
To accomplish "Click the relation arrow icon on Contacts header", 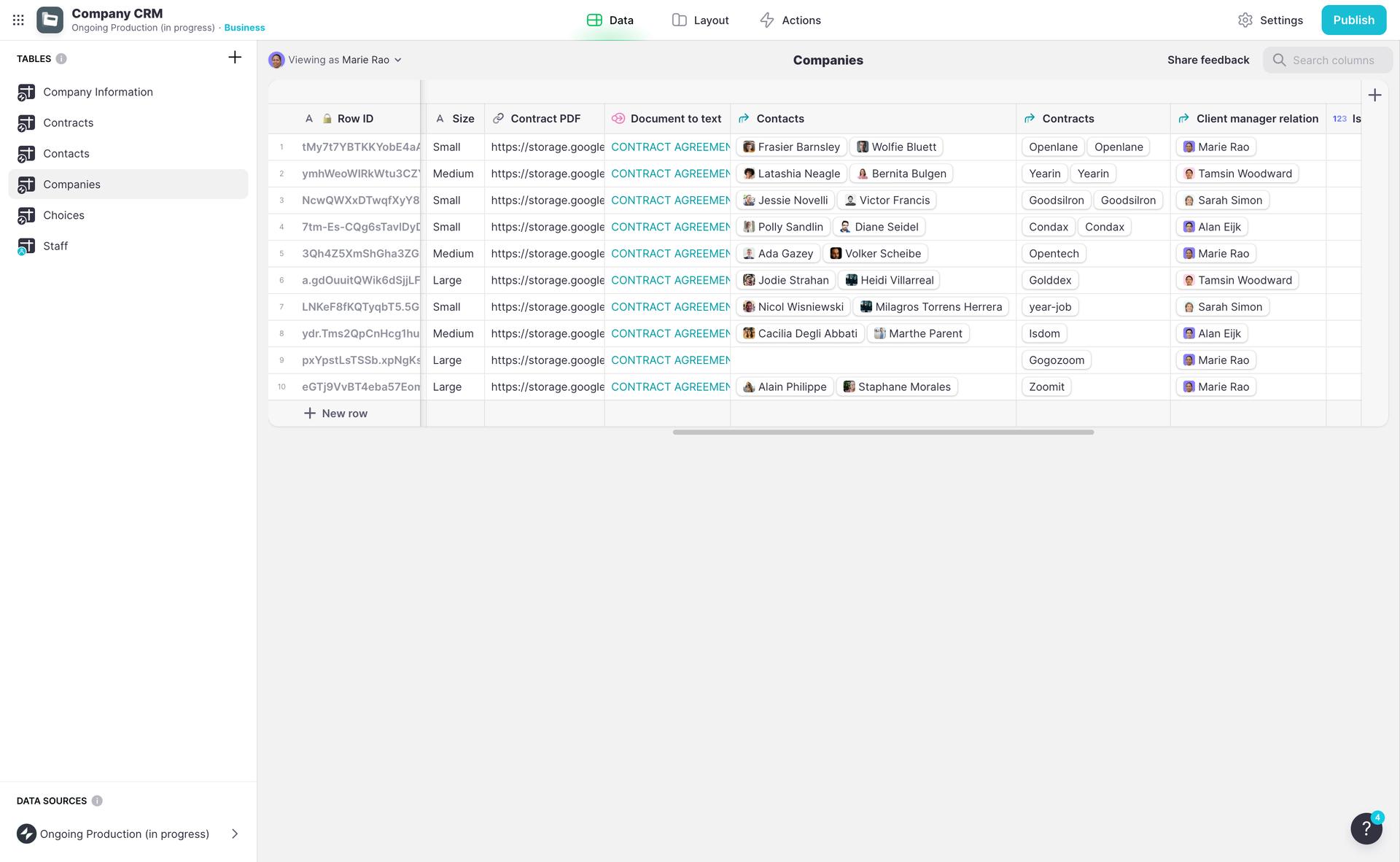I will point(744,118).
